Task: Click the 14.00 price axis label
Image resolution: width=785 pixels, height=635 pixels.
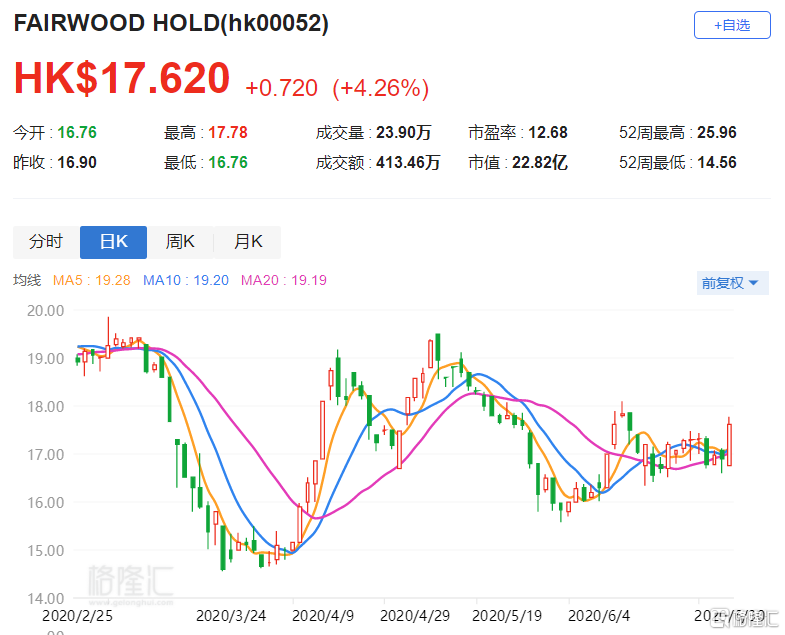Action: [x=46, y=598]
